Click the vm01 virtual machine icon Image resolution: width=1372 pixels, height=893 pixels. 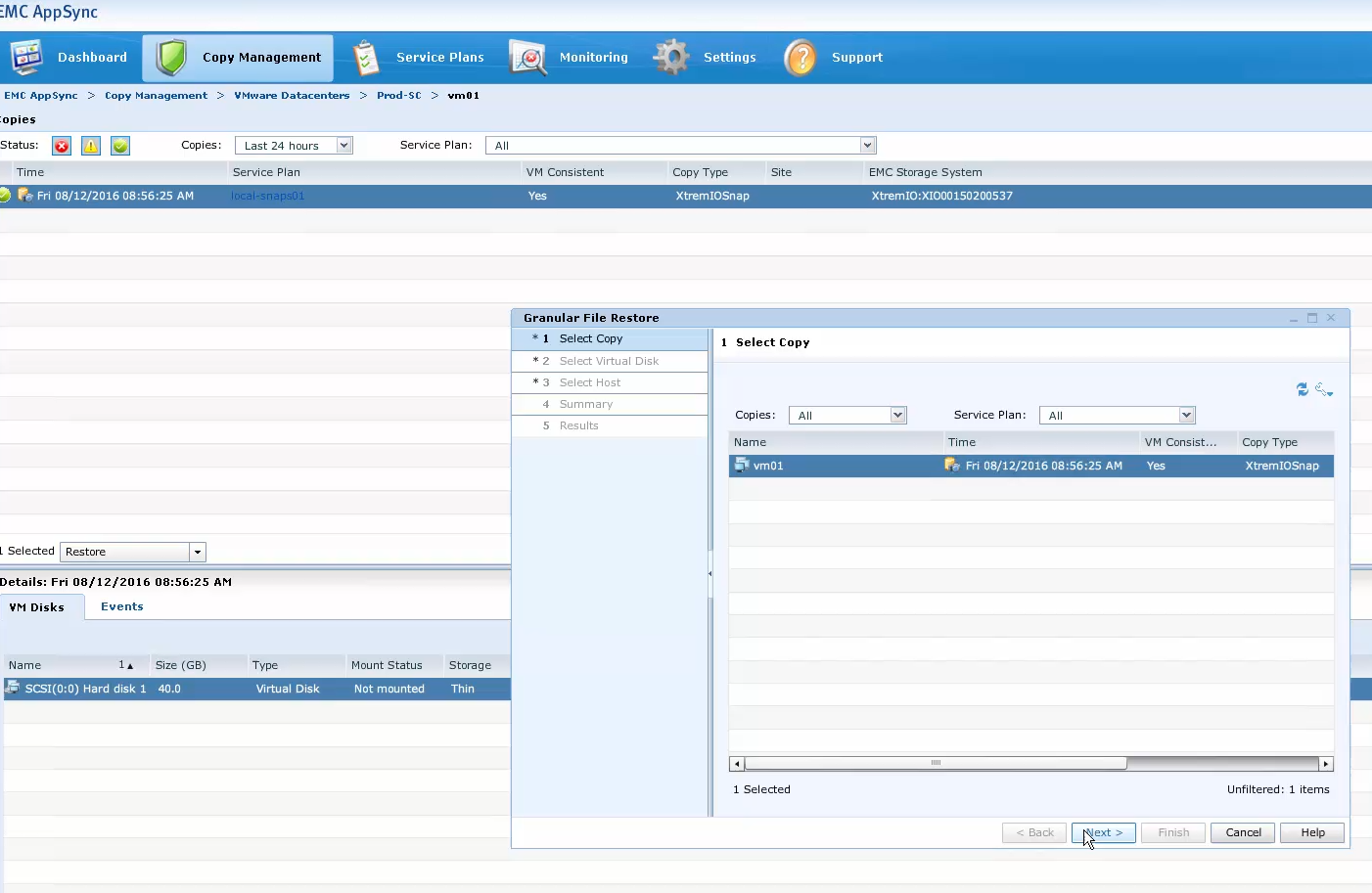coord(742,466)
